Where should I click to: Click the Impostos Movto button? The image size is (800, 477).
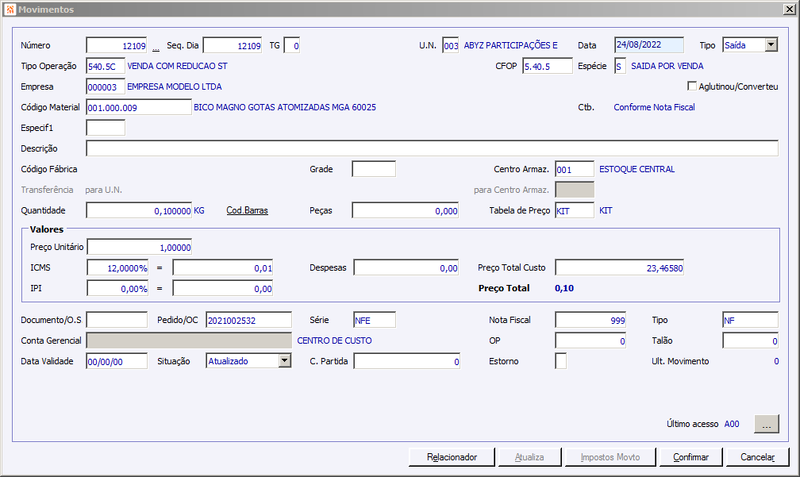(610, 457)
